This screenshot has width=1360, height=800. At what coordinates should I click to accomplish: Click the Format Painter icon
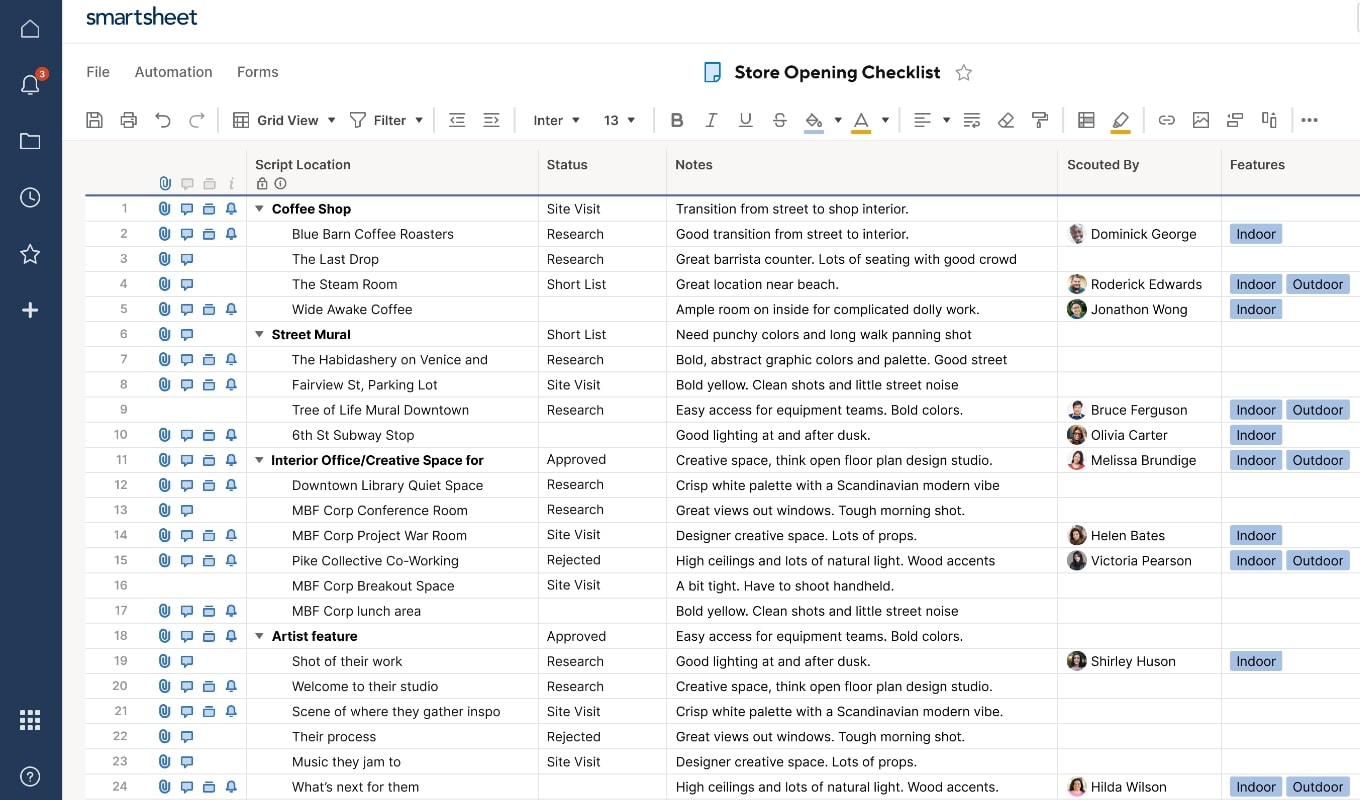pos(1040,120)
